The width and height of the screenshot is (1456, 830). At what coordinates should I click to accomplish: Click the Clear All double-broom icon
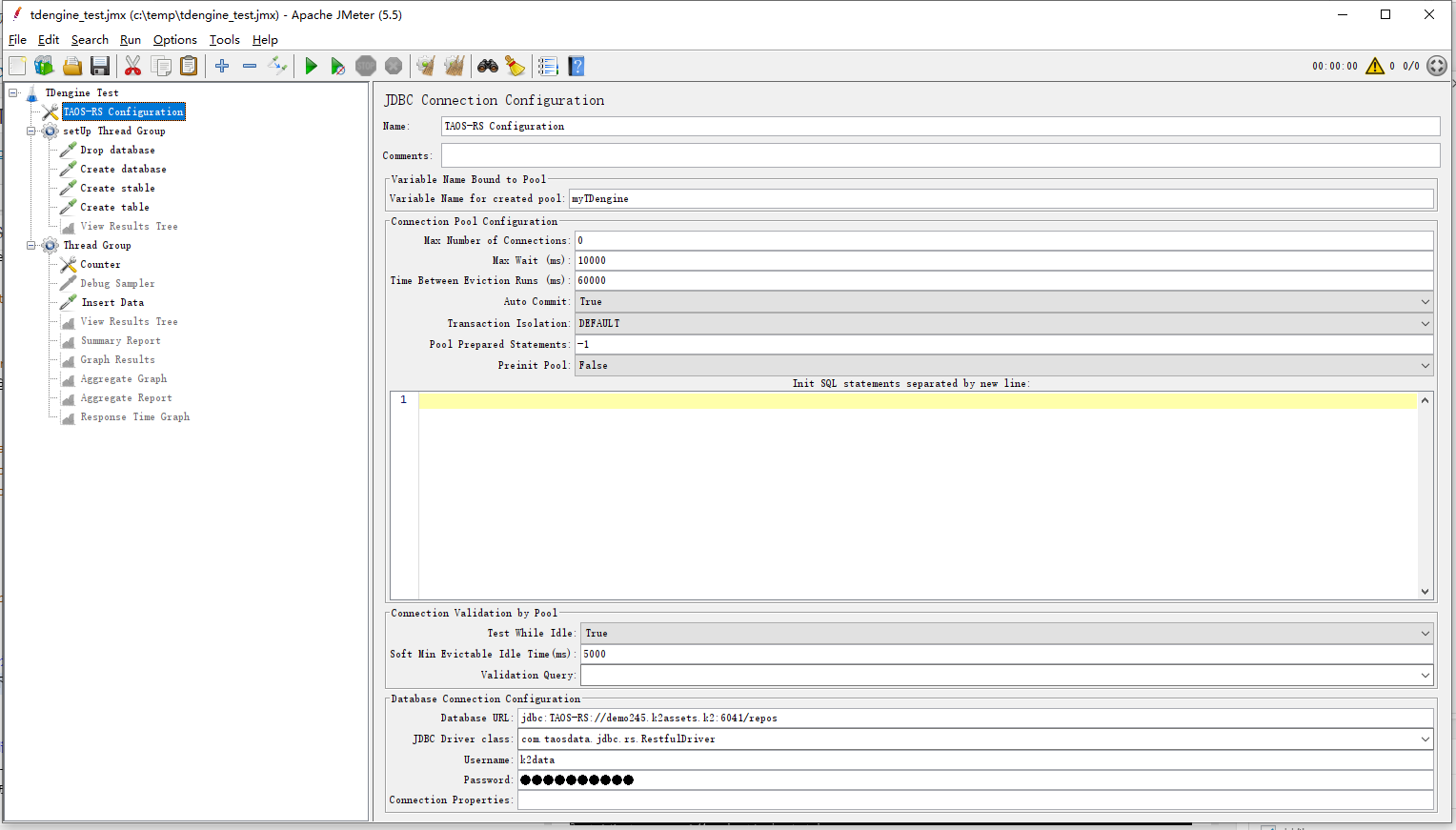click(x=455, y=66)
